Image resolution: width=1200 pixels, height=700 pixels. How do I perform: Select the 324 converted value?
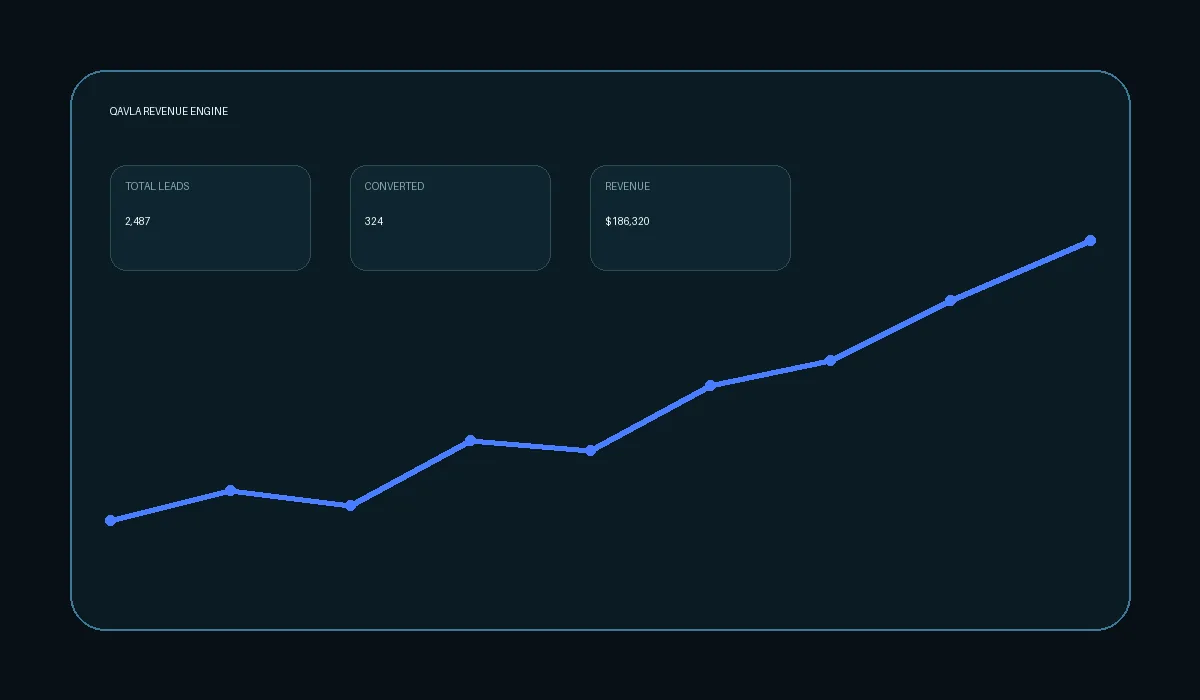[x=374, y=221]
